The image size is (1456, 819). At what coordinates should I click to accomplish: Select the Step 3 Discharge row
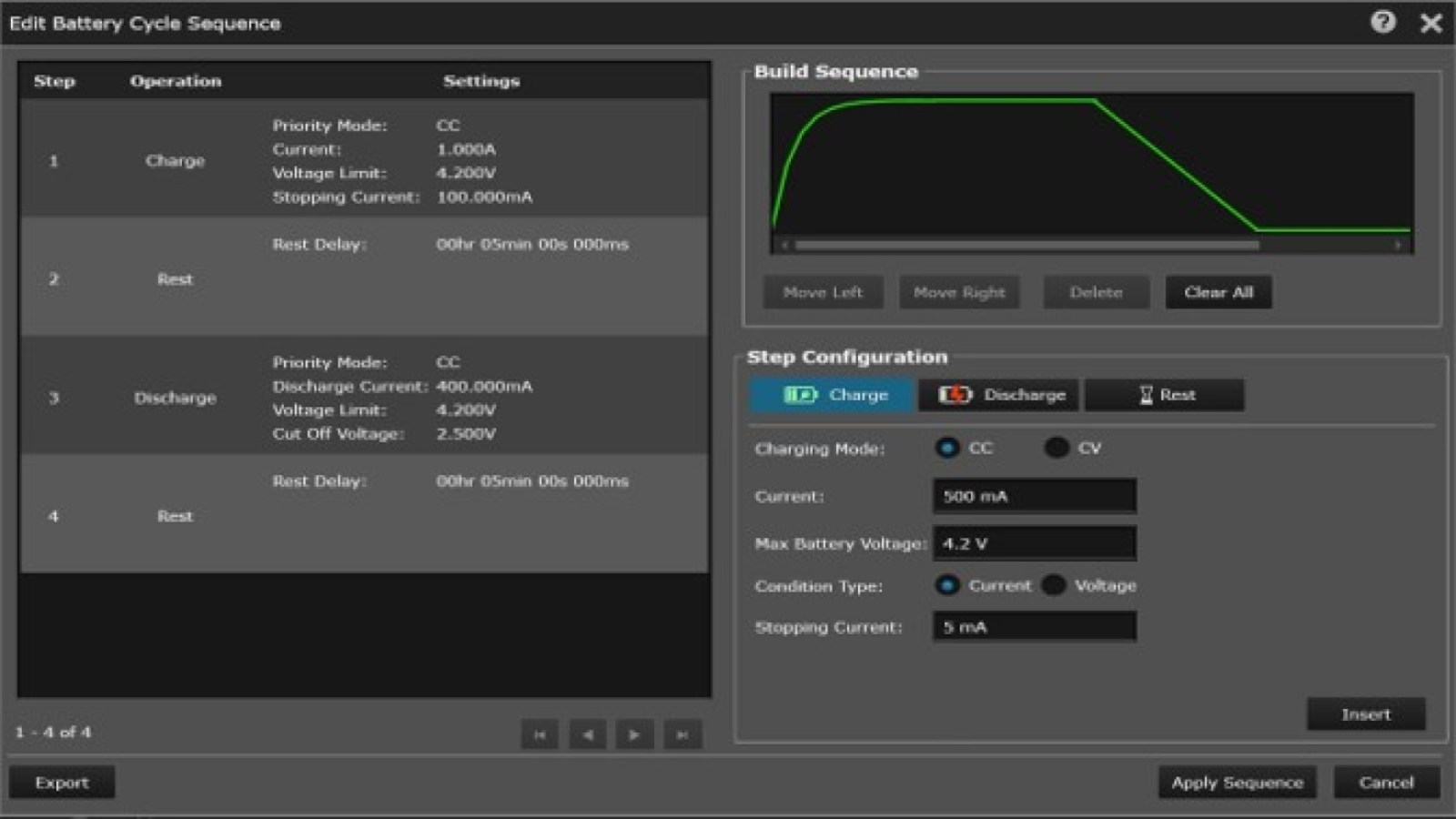pyautogui.click(x=364, y=398)
